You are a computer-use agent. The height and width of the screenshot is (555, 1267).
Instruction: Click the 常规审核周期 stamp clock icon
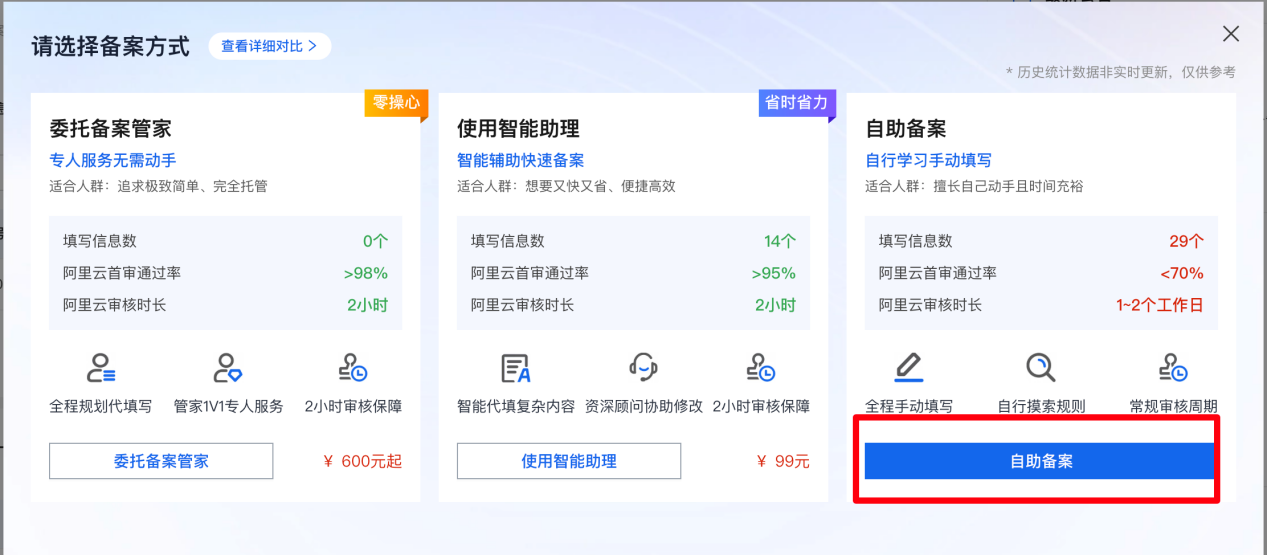[x=1173, y=369]
